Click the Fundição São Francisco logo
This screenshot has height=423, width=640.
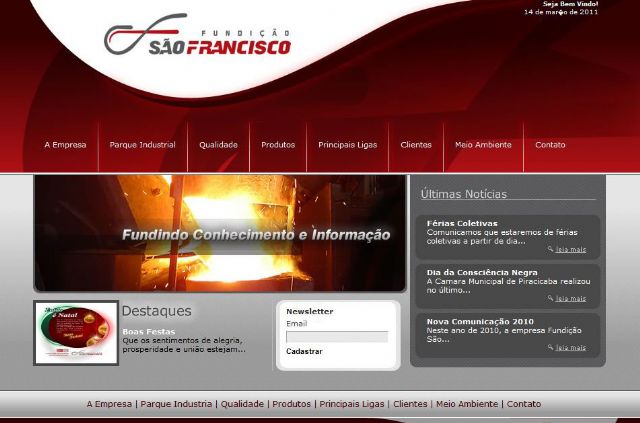click(x=197, y=37)
